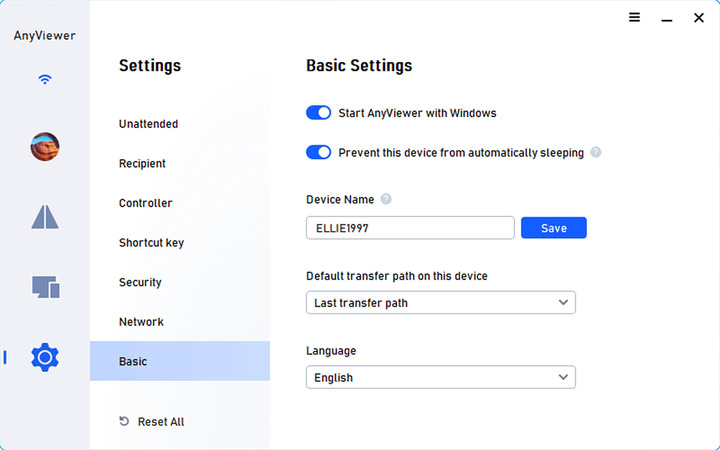The width and height of the screenshot is (720, 450).
Task: Open the user profile avatar
Action: [45, 147]
